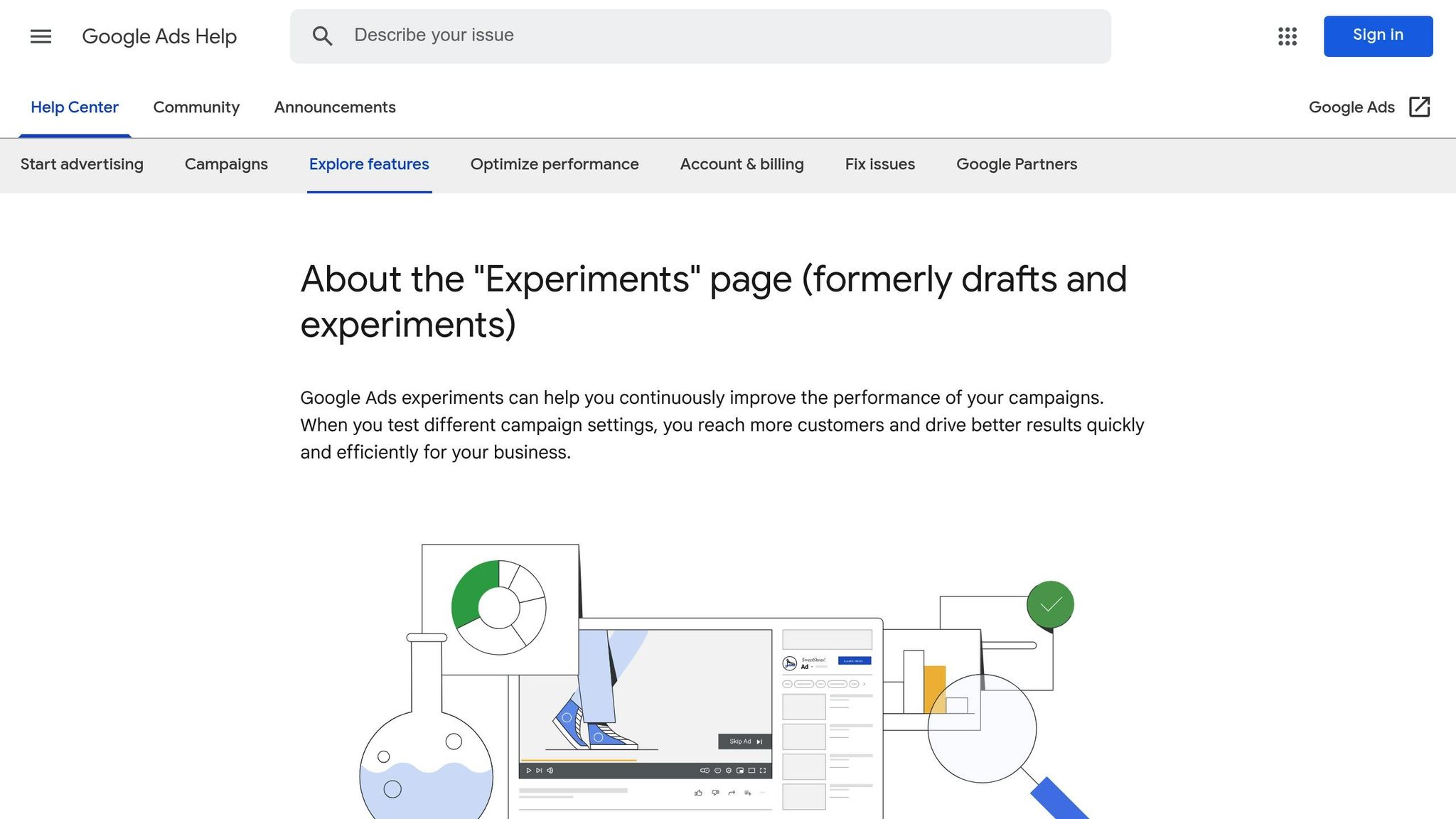Switch to the Help Center tab
The width and height of the screenshot is (1456, 819).
tap(74, 107)
